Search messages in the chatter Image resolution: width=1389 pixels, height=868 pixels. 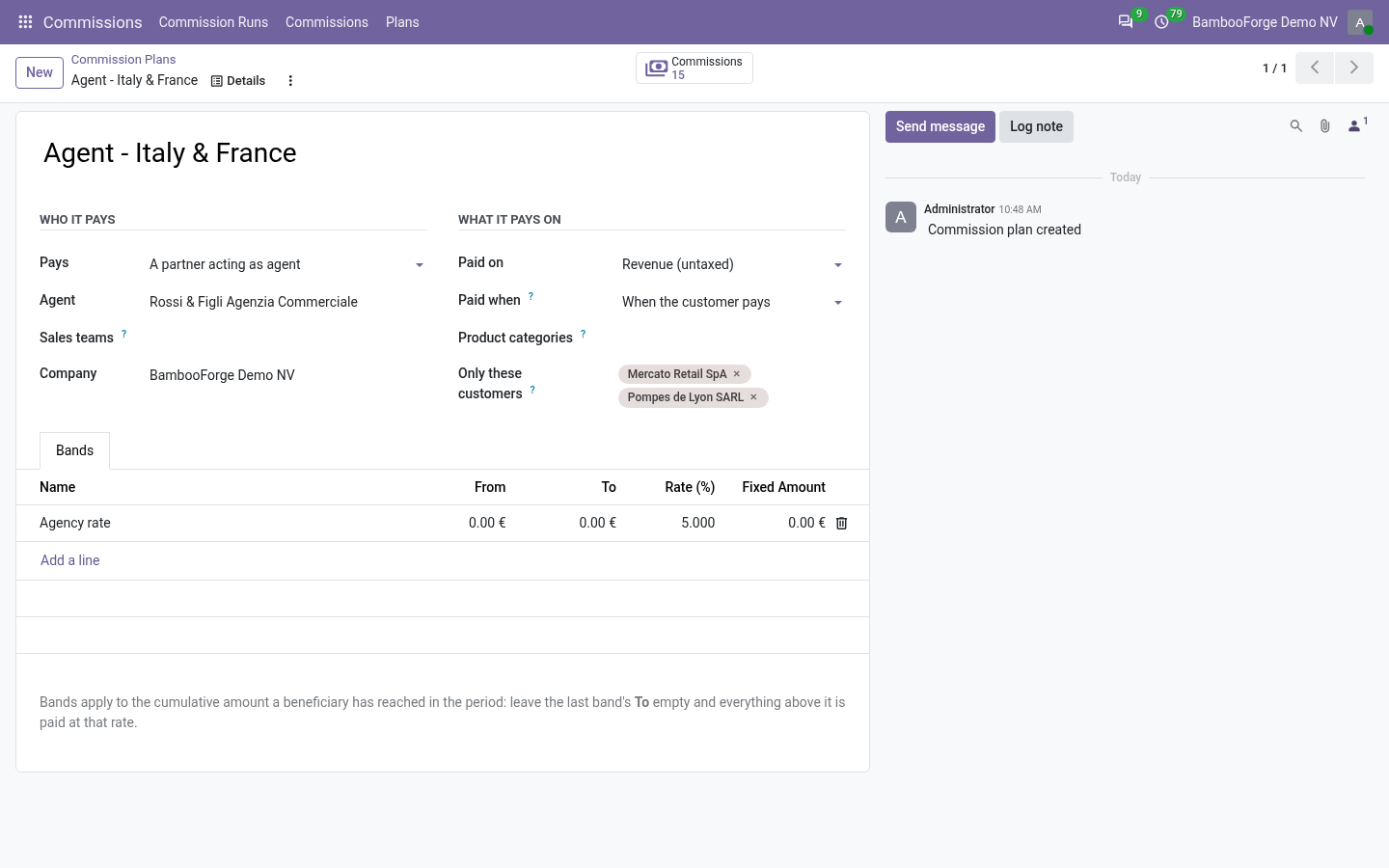click(x=1296, y=126)
